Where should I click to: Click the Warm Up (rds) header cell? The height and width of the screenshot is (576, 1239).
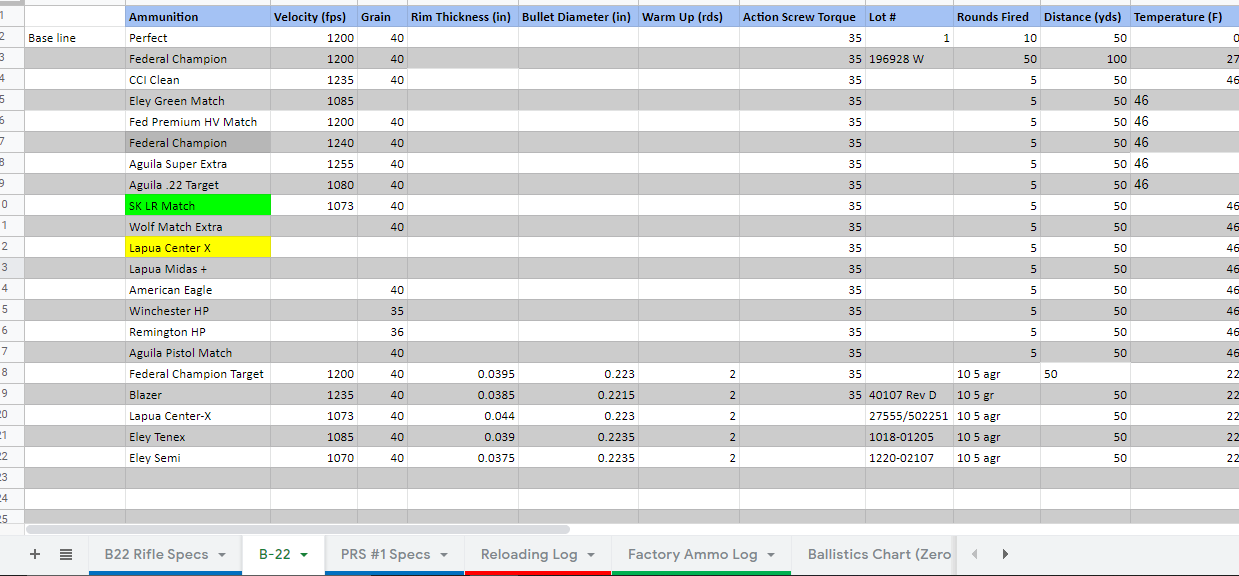tap(689, 17)
